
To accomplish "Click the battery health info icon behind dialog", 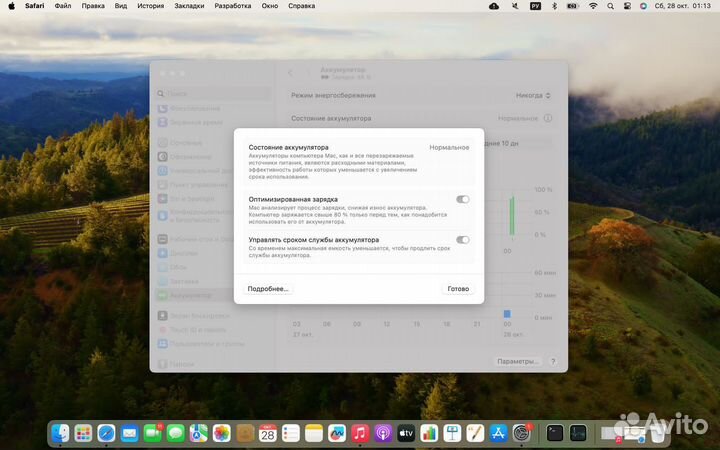I will (x=548, y=118).
